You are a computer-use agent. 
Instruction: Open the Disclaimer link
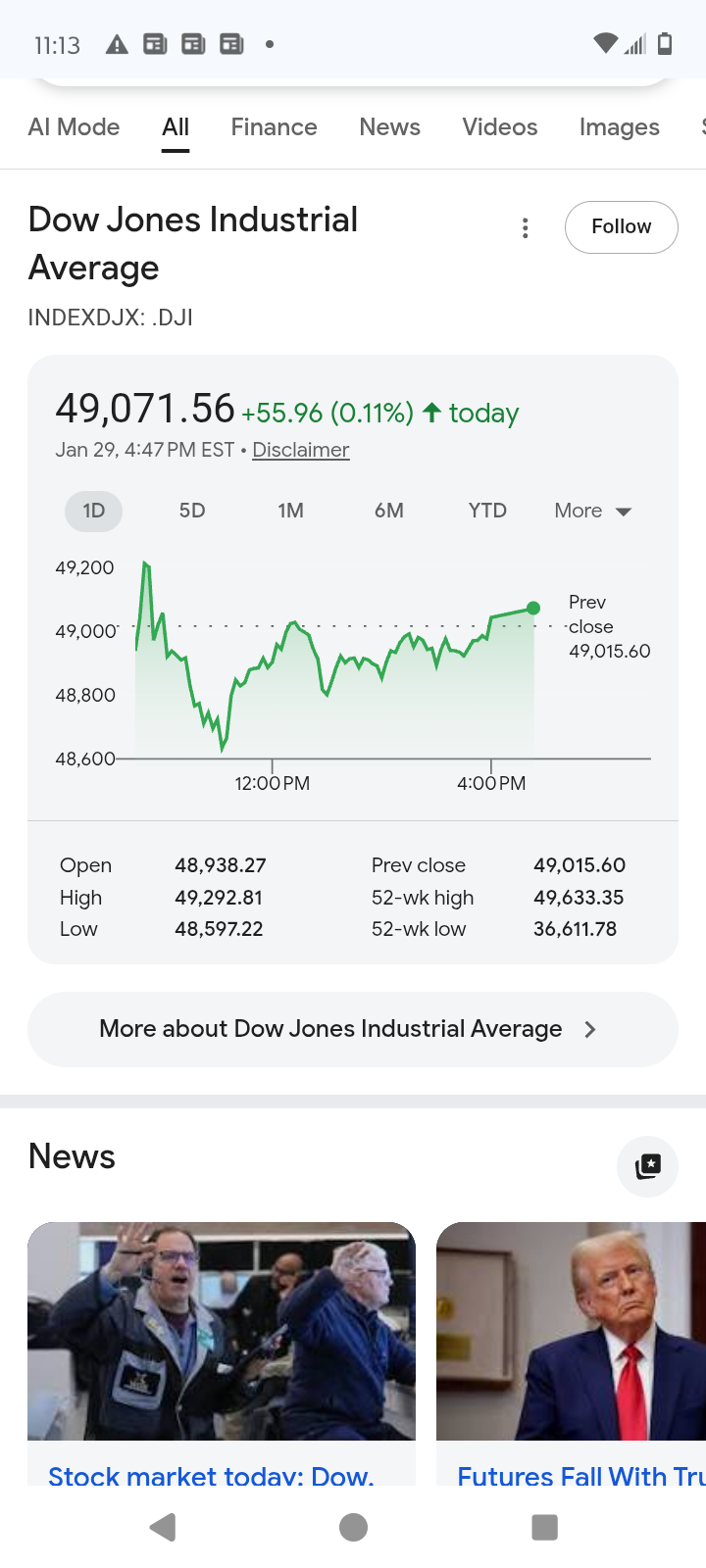[300, 450]
